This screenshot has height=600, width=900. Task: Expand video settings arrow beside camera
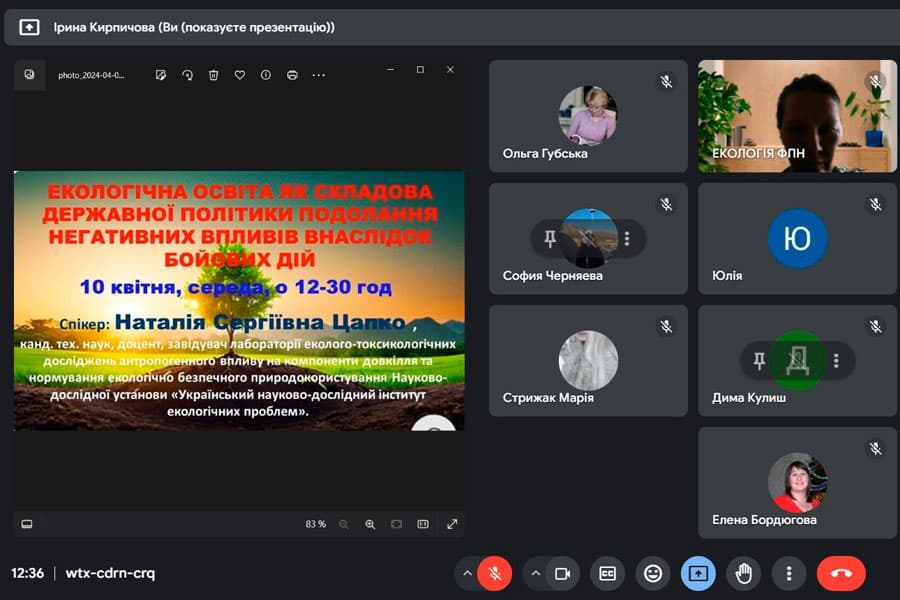tap(535, 573)
